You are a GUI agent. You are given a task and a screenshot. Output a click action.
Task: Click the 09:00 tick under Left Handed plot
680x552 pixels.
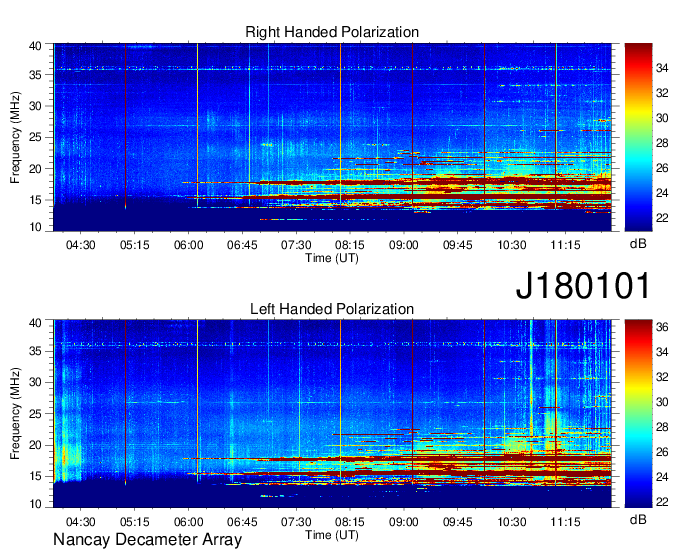tap(403, 522)
